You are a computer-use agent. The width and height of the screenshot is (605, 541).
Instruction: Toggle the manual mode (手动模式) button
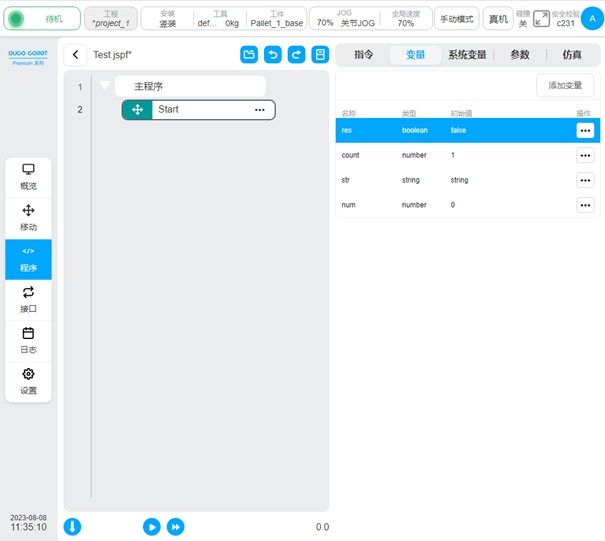coord(456,19)
